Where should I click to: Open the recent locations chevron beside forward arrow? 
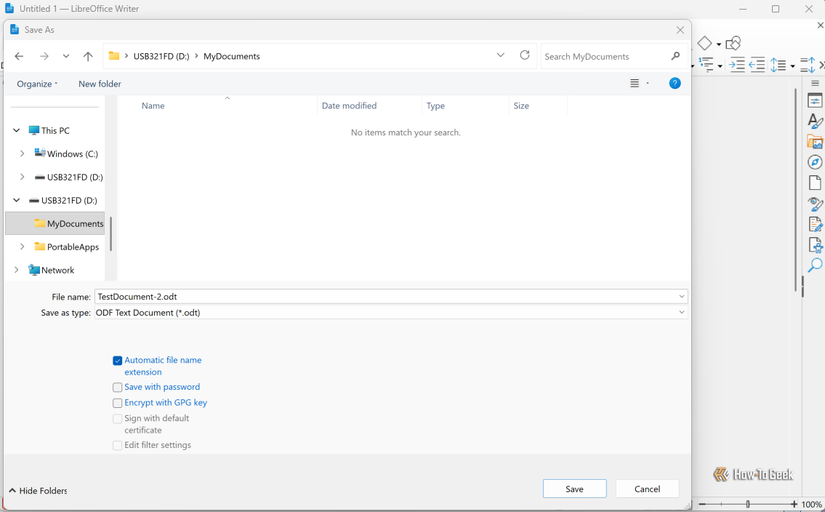(x=66, y=56)
